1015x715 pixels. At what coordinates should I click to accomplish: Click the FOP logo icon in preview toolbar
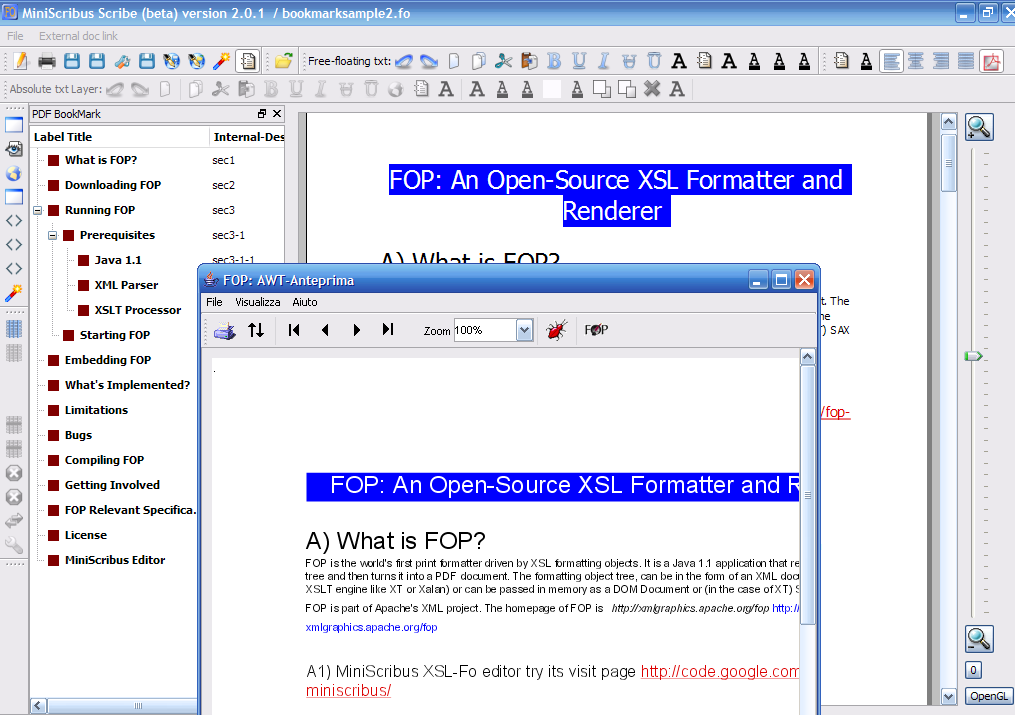(596, 330)
